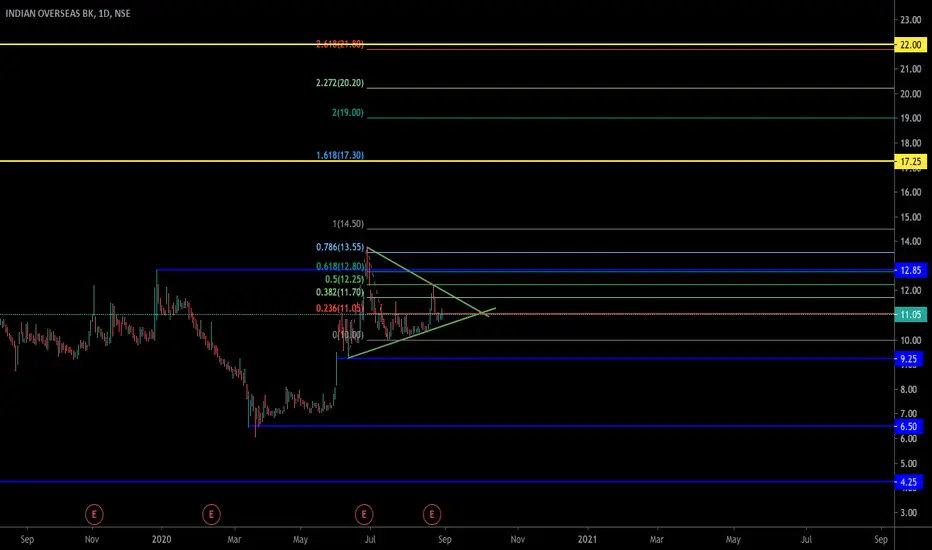This screenshot has width=932, height=550.
Task: Click the 1(14.50) Fibonacci label
Action: pyautogui.click(x=348, y=224)
